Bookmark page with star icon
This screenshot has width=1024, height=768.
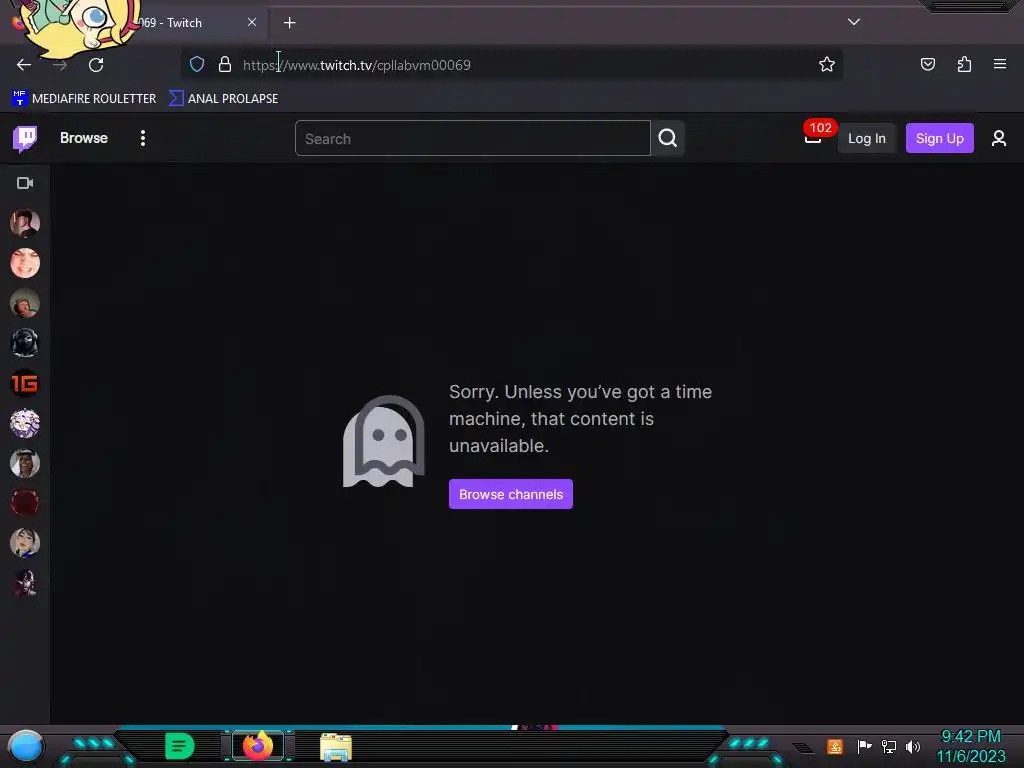[827, 65]
